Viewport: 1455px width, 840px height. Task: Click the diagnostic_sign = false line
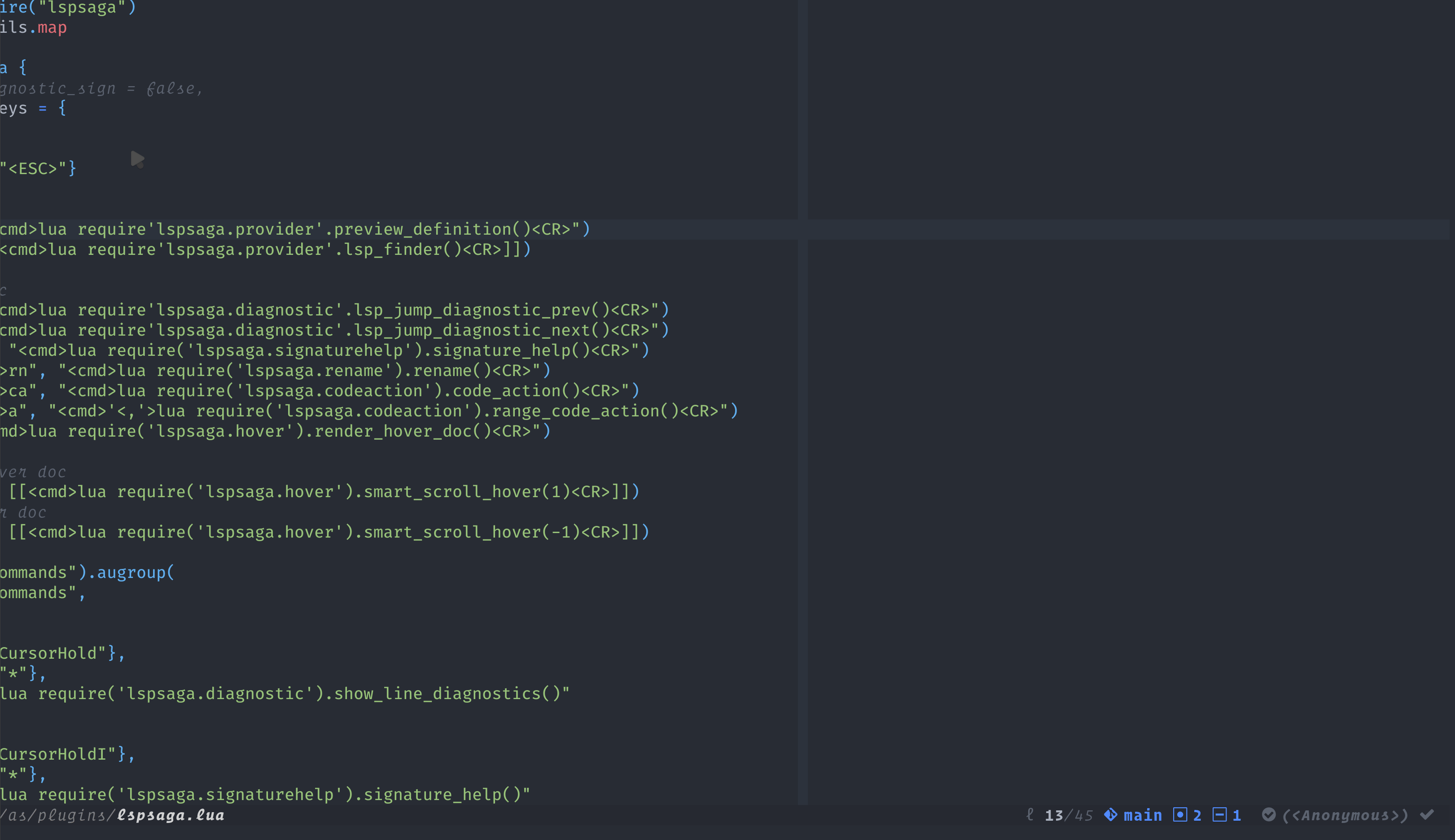tap(98, 87)
